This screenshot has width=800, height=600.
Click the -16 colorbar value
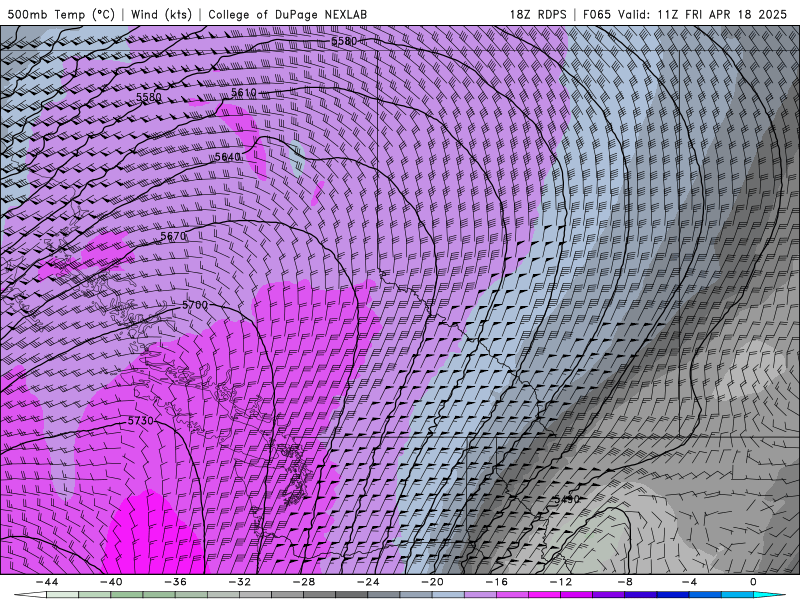(497, 582)
